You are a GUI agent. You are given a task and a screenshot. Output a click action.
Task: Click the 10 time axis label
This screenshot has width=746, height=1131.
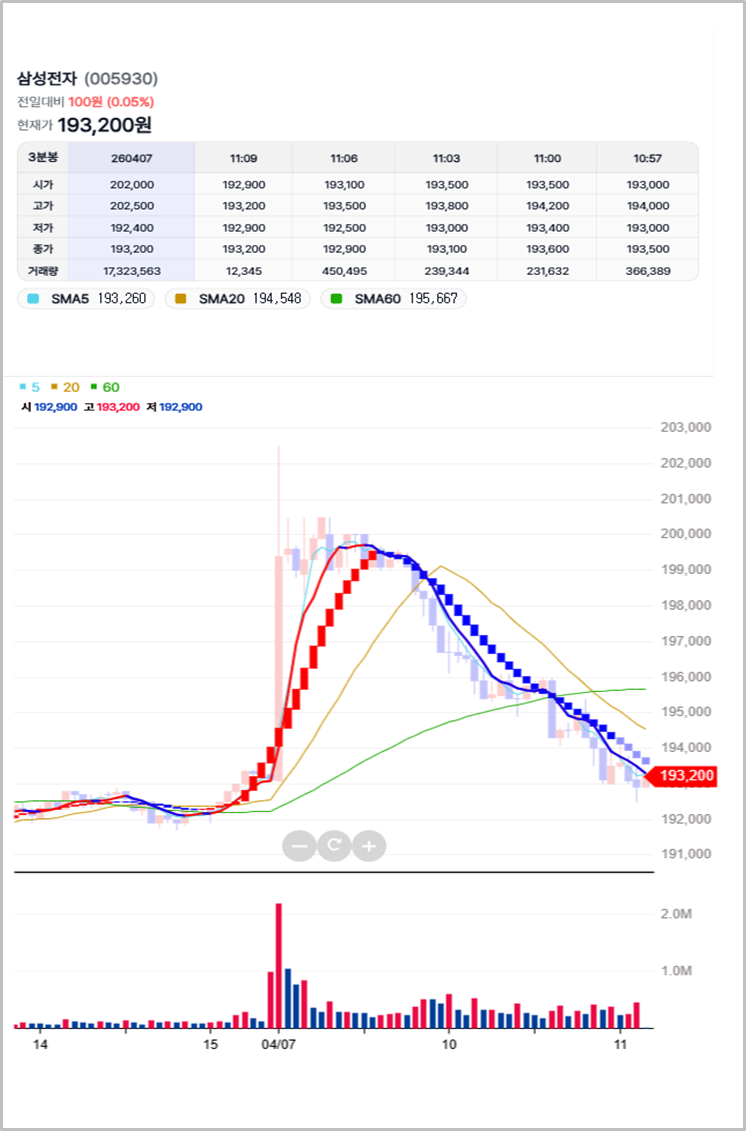click(x=449, y=1044)
